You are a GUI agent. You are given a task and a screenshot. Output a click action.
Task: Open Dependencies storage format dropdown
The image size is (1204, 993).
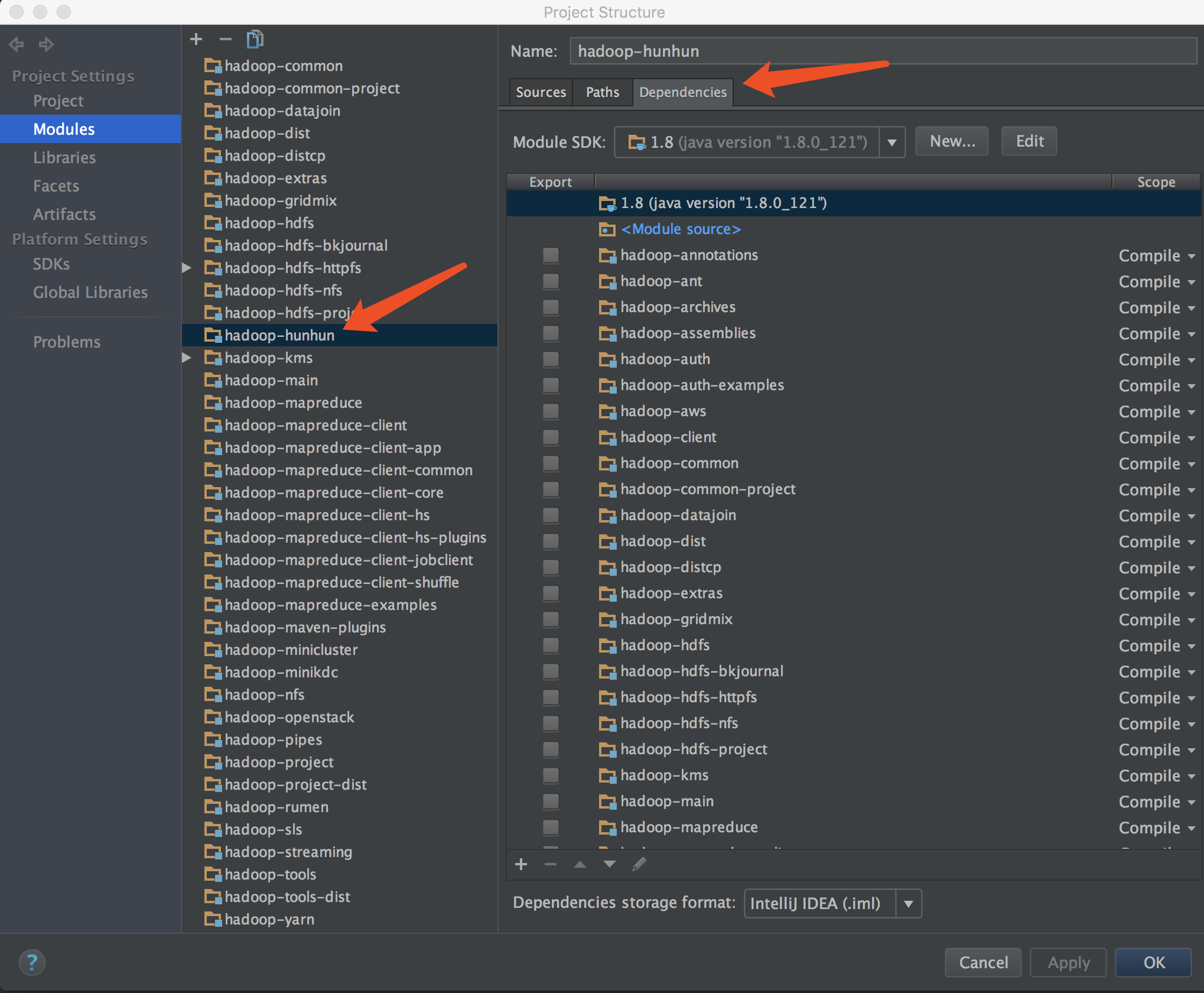coord(909,903)
